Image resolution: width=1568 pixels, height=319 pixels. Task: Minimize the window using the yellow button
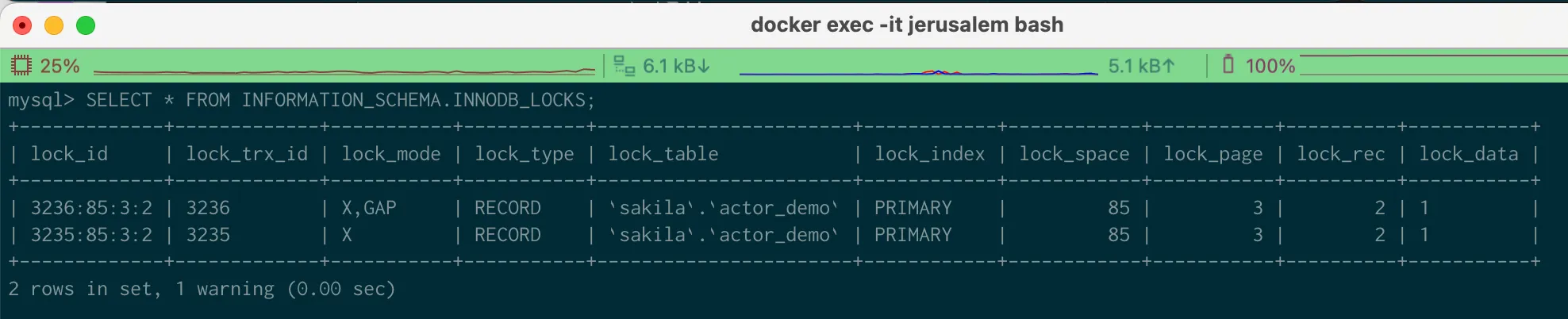coord(54,25)
